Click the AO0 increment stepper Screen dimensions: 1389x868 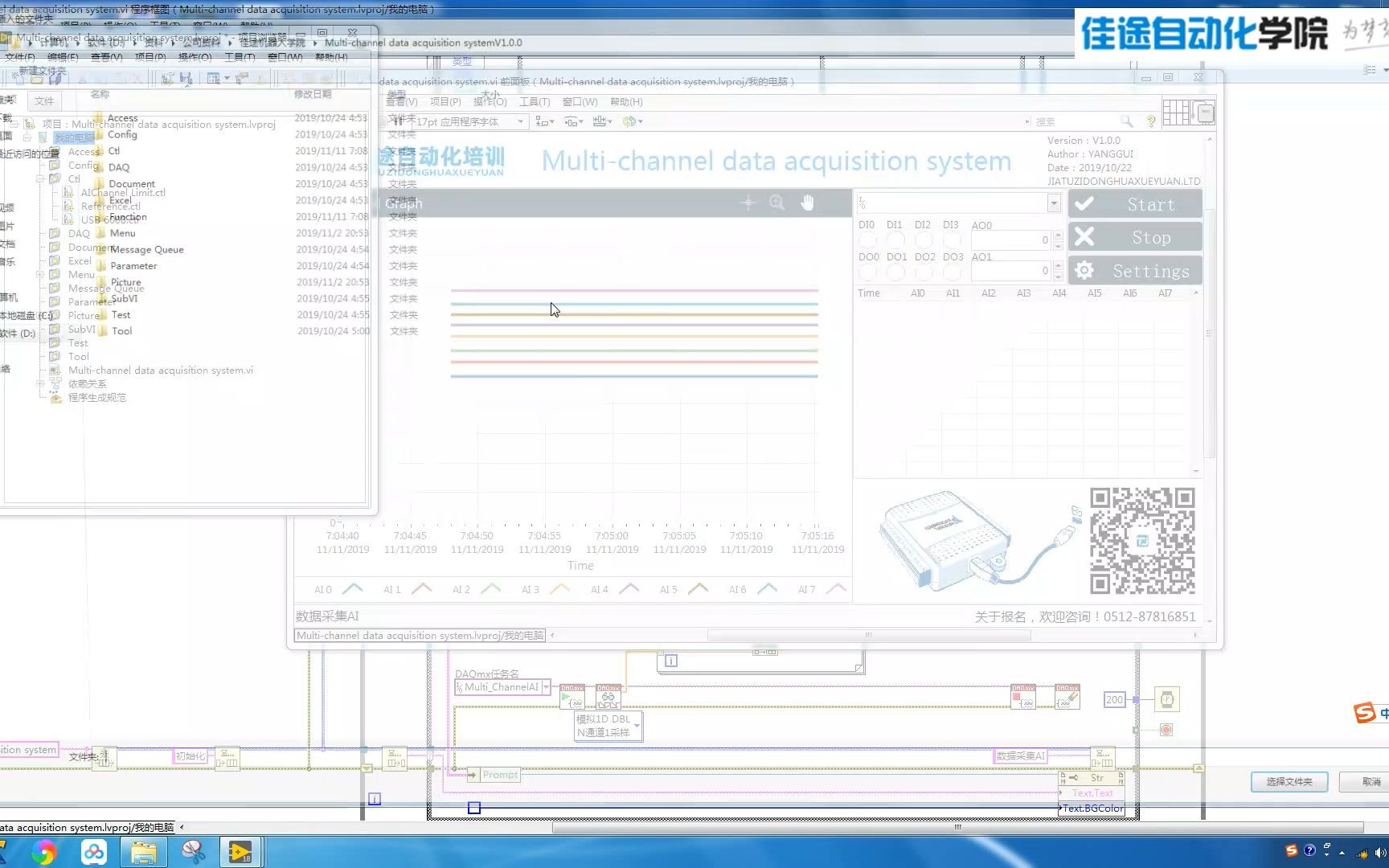pyautogui.click(x=1058, y=235)
